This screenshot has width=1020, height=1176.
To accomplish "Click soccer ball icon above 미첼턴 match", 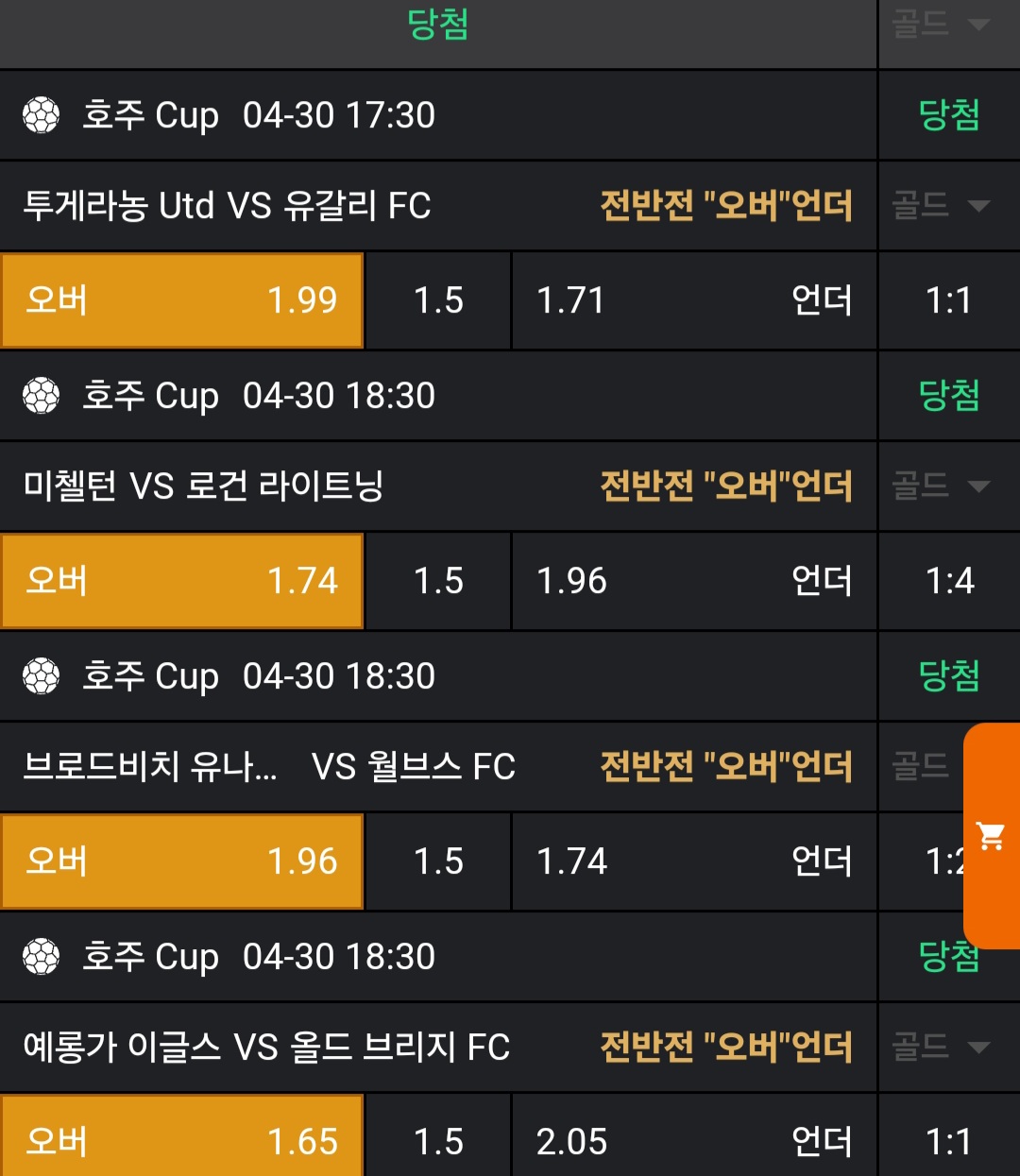I will (x=42, y=396).
